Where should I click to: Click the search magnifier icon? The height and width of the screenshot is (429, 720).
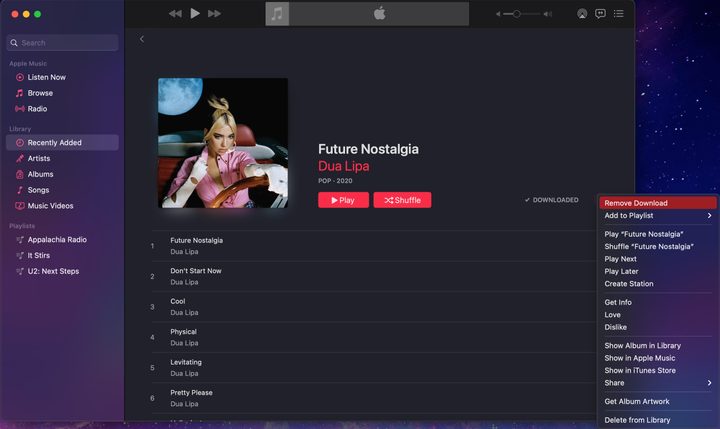pyautogui.click(x=14, y=43)
